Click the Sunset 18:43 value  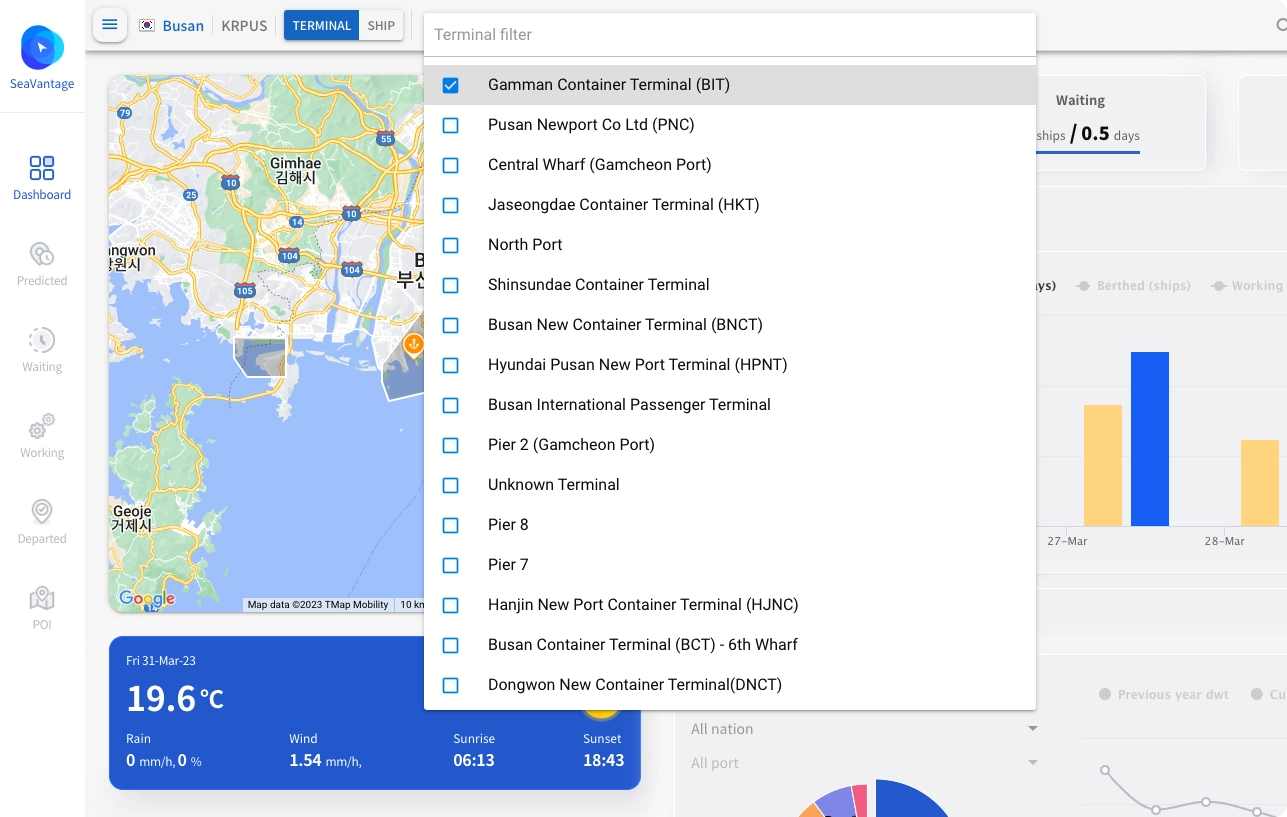603,760
